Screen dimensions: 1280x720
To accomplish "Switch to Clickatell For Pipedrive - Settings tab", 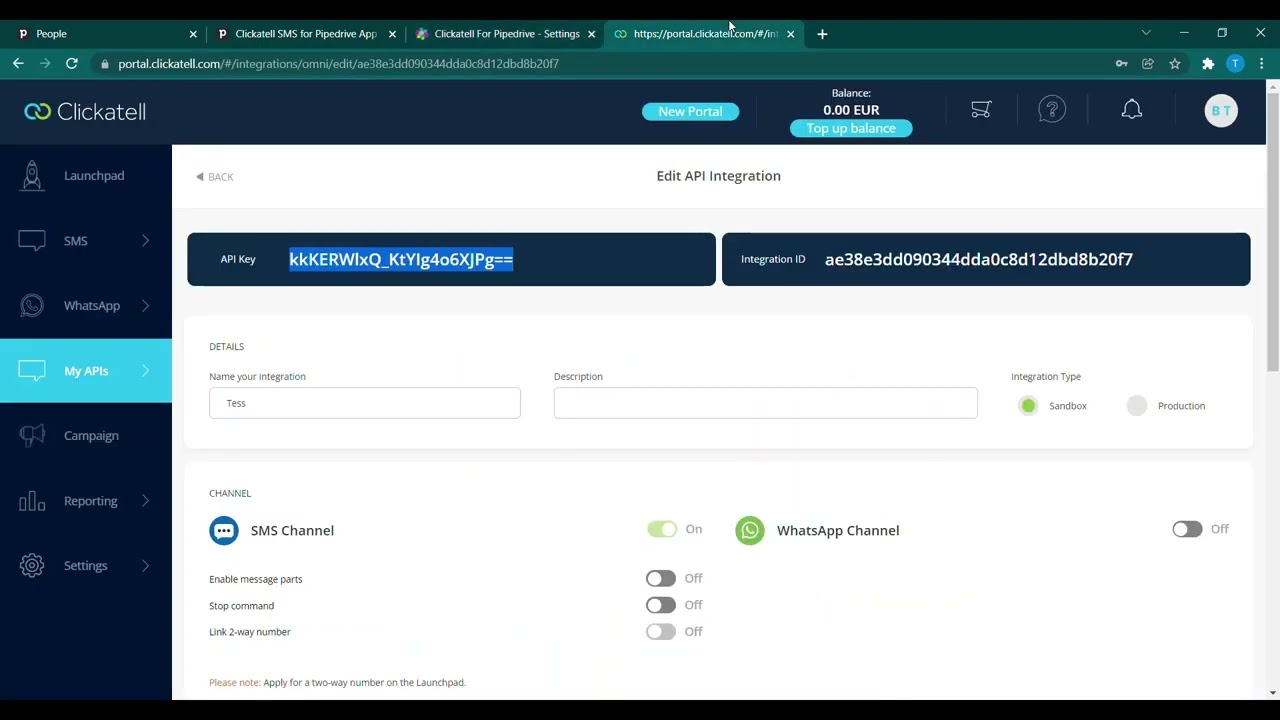I will tap(505, 34).
